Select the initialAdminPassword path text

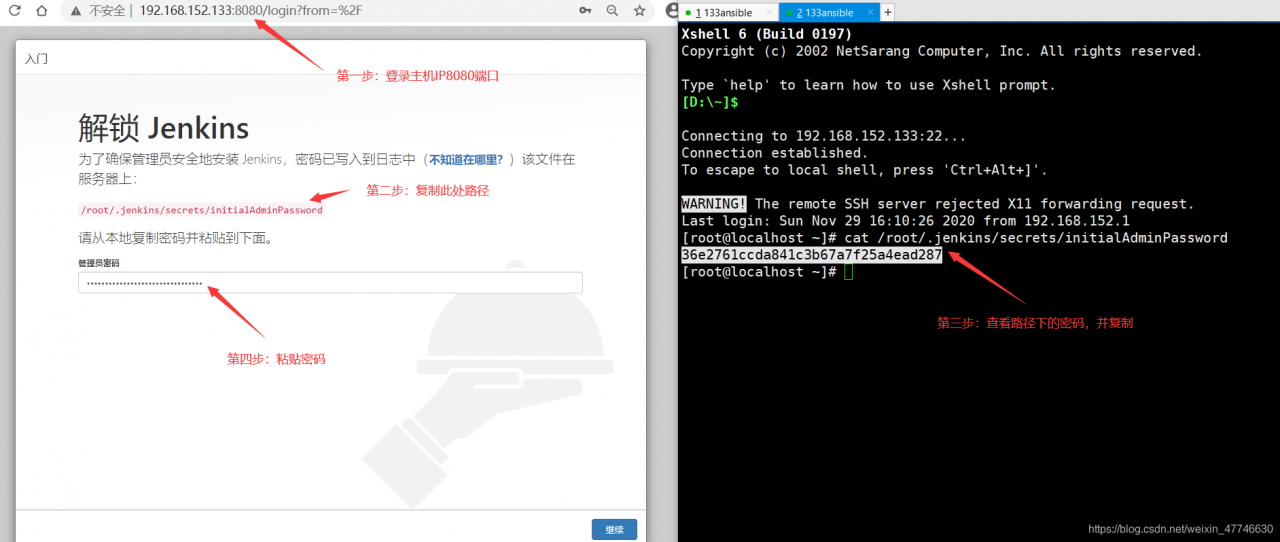pyautogui.click(x=201, y=210)
